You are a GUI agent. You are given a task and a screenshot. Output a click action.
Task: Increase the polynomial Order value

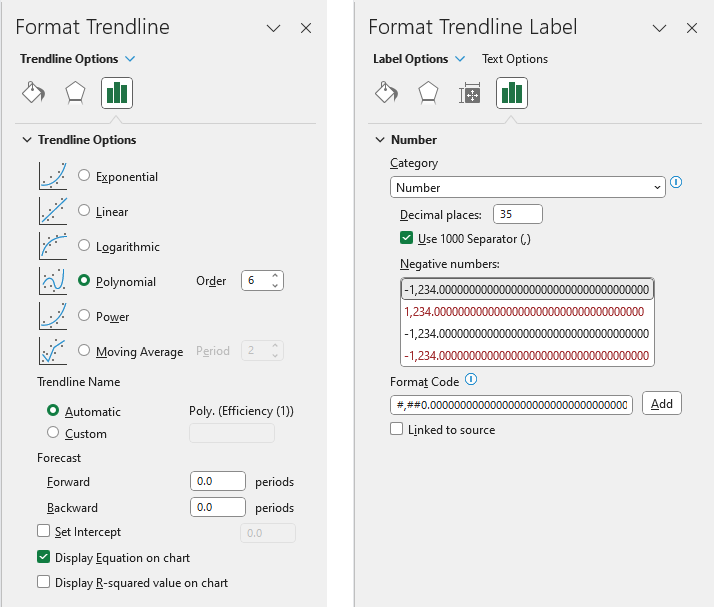(x=276, y=276)
